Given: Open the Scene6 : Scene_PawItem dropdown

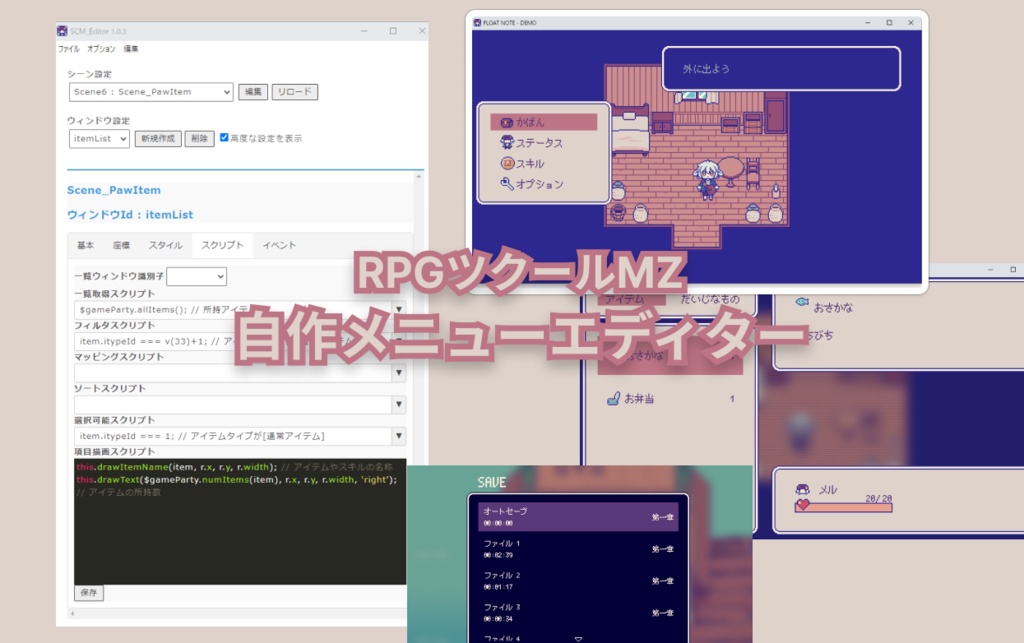Looking at the screenshot, I should click(151, 92).
